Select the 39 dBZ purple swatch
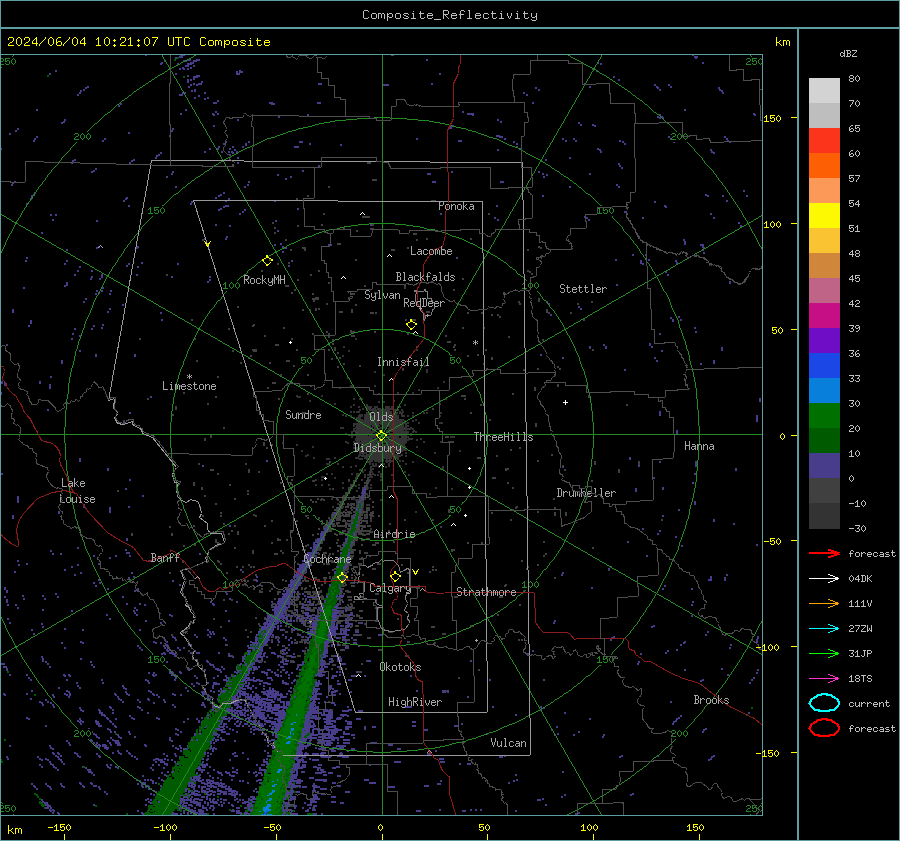This screenshot has height=841, width=900. 824,340
